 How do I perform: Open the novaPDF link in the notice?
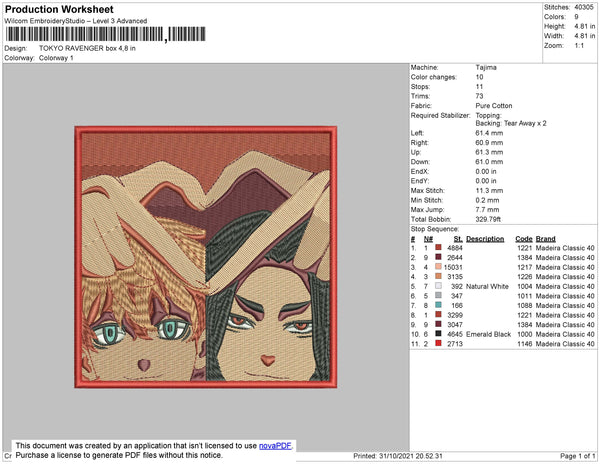276,446
